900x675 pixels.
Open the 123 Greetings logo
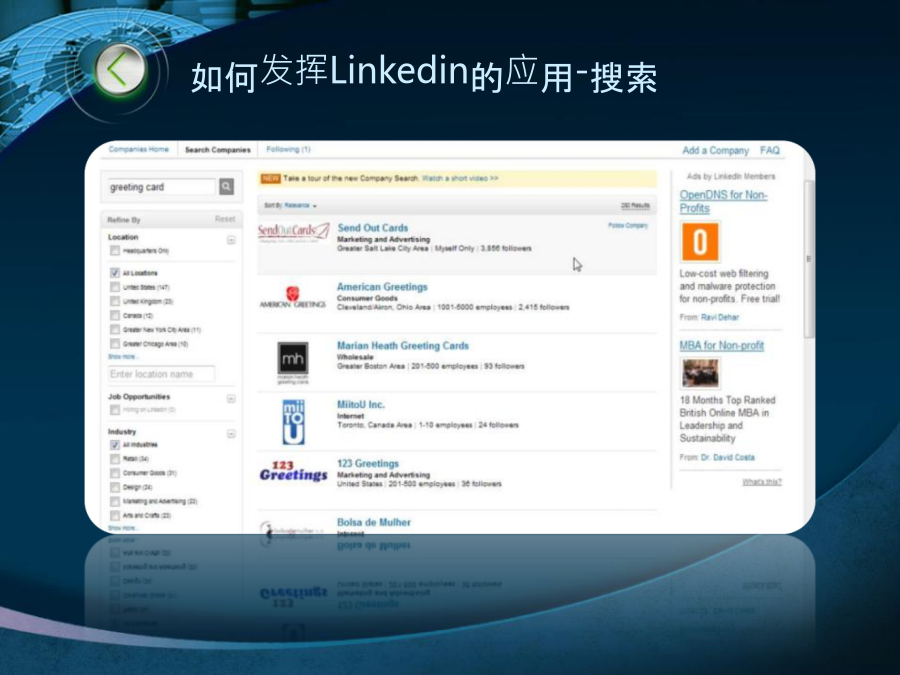[x=293, y=471]
